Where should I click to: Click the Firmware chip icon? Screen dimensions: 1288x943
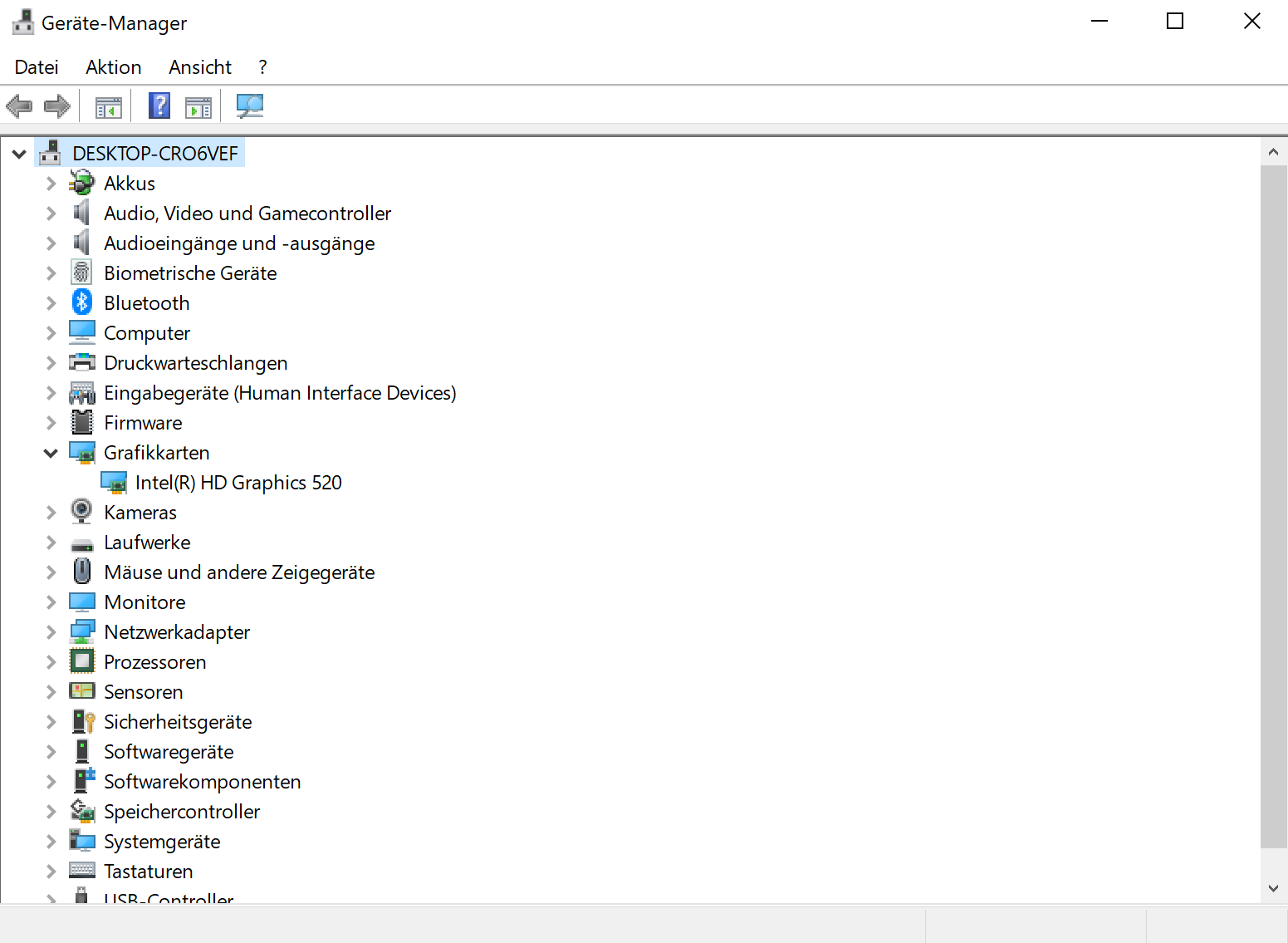pyautogui.click(x=82, y=422)
